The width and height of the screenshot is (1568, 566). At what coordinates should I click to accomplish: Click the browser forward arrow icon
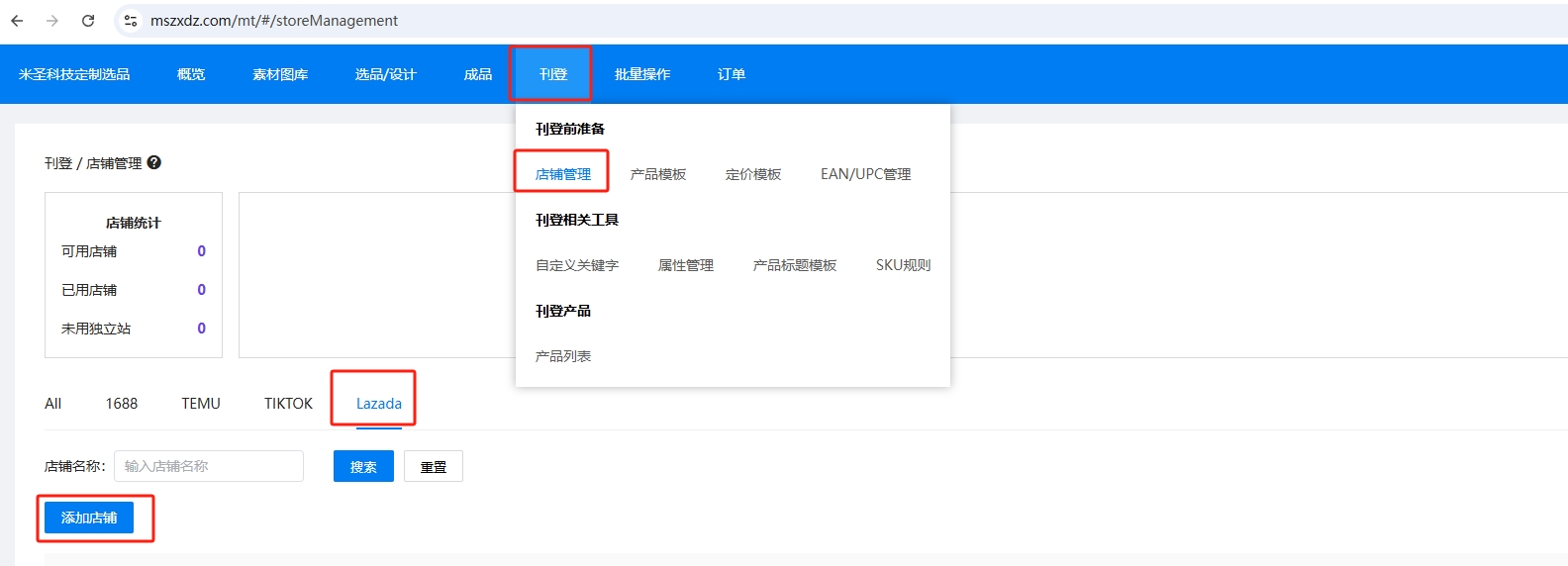[52, 21]
